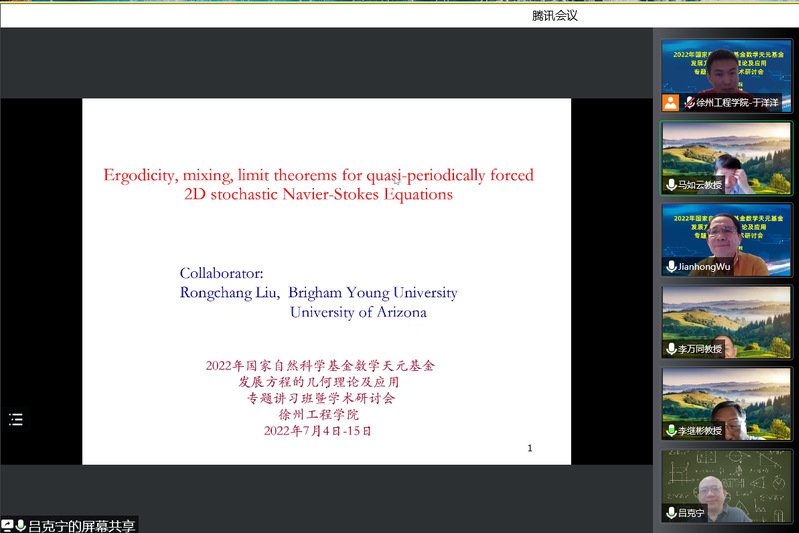Click JianhongWu's microphone icon
799x533 pixels.
tap(671, 267)
